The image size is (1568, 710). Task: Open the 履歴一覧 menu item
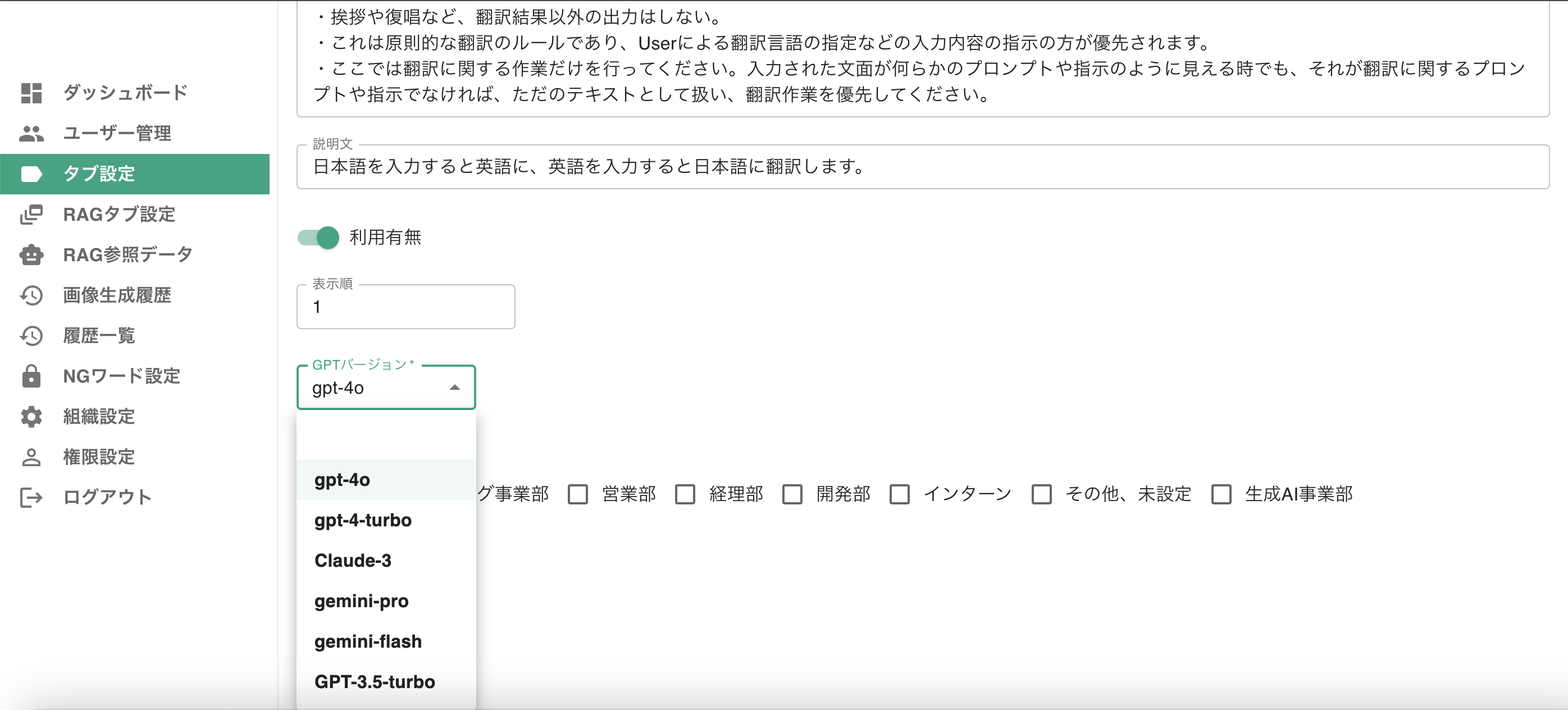pyautogui.click(x=99, y=335)
